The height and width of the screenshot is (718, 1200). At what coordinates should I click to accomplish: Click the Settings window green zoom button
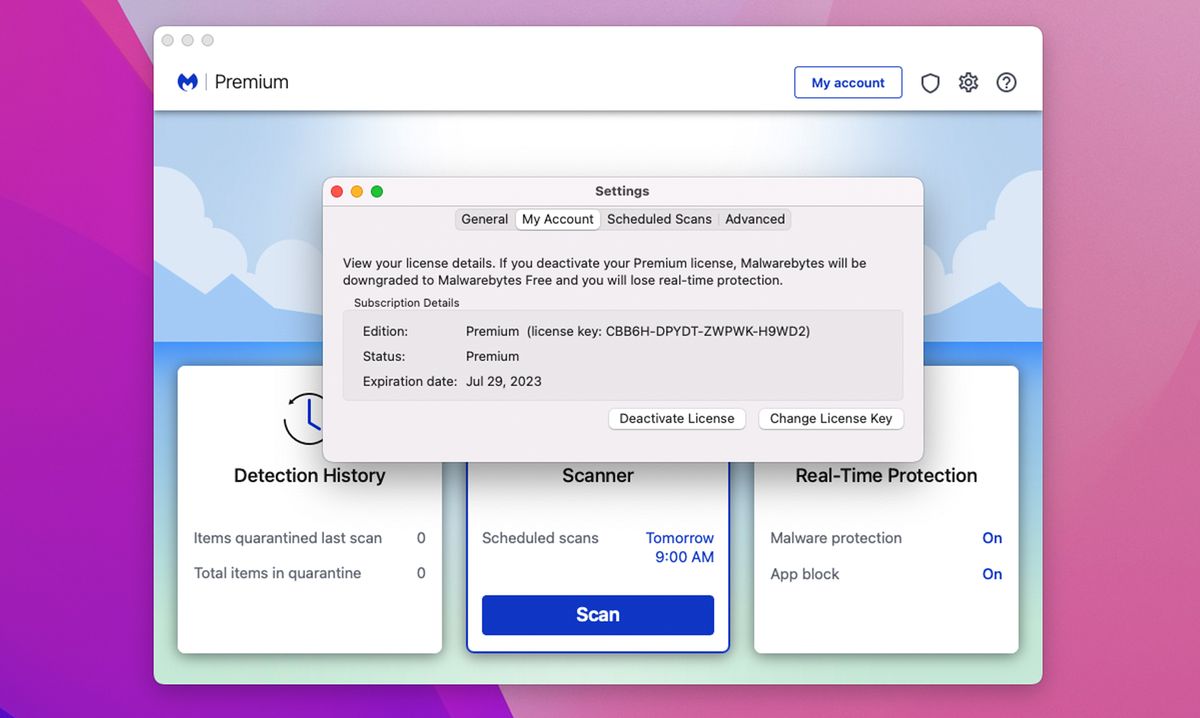(x=377, y=191)
